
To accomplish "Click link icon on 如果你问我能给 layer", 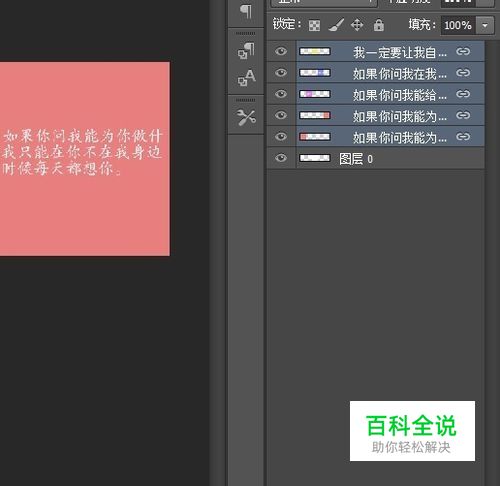I will point(463,94).
